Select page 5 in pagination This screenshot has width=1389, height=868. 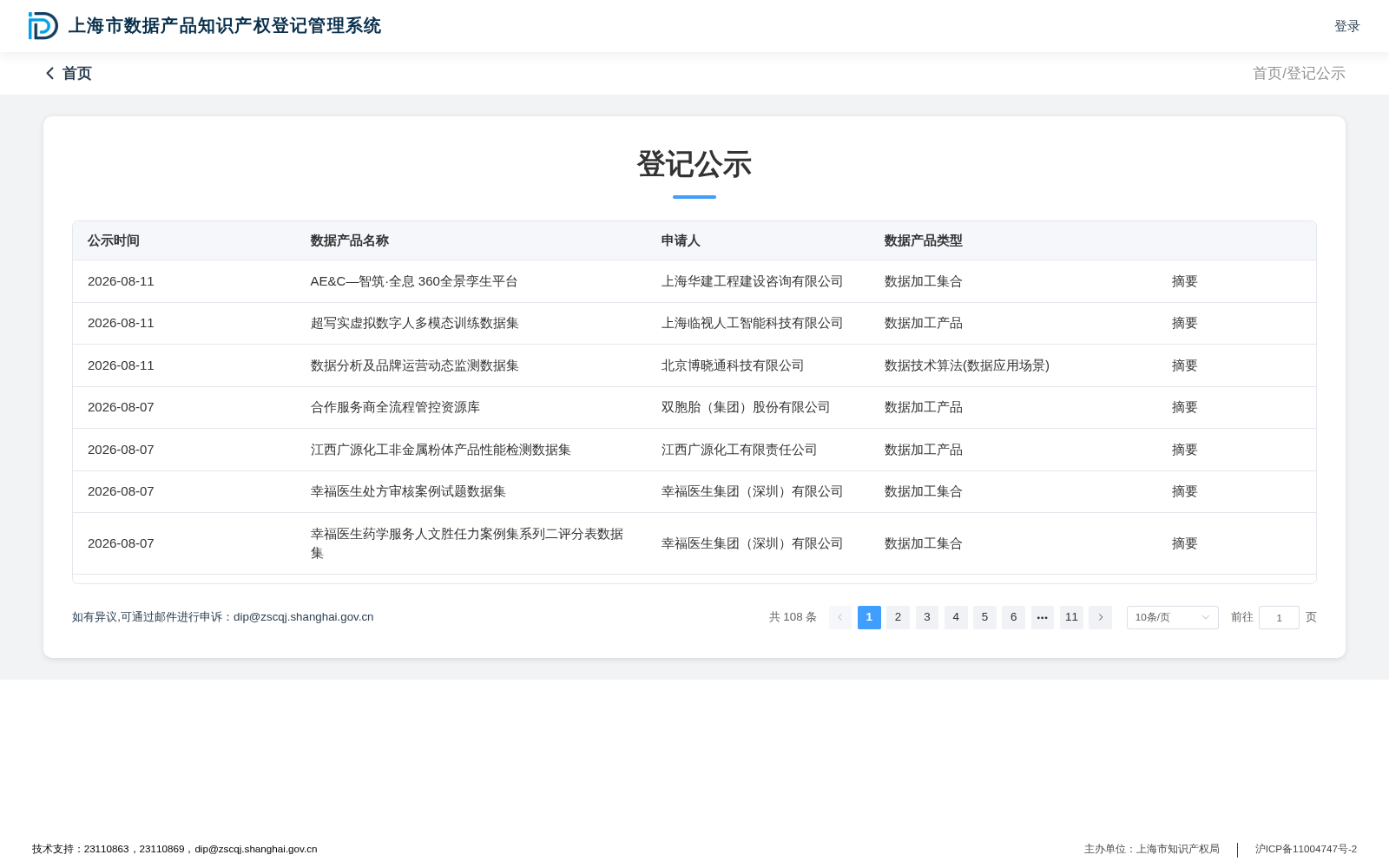click(x=984, y=617)
